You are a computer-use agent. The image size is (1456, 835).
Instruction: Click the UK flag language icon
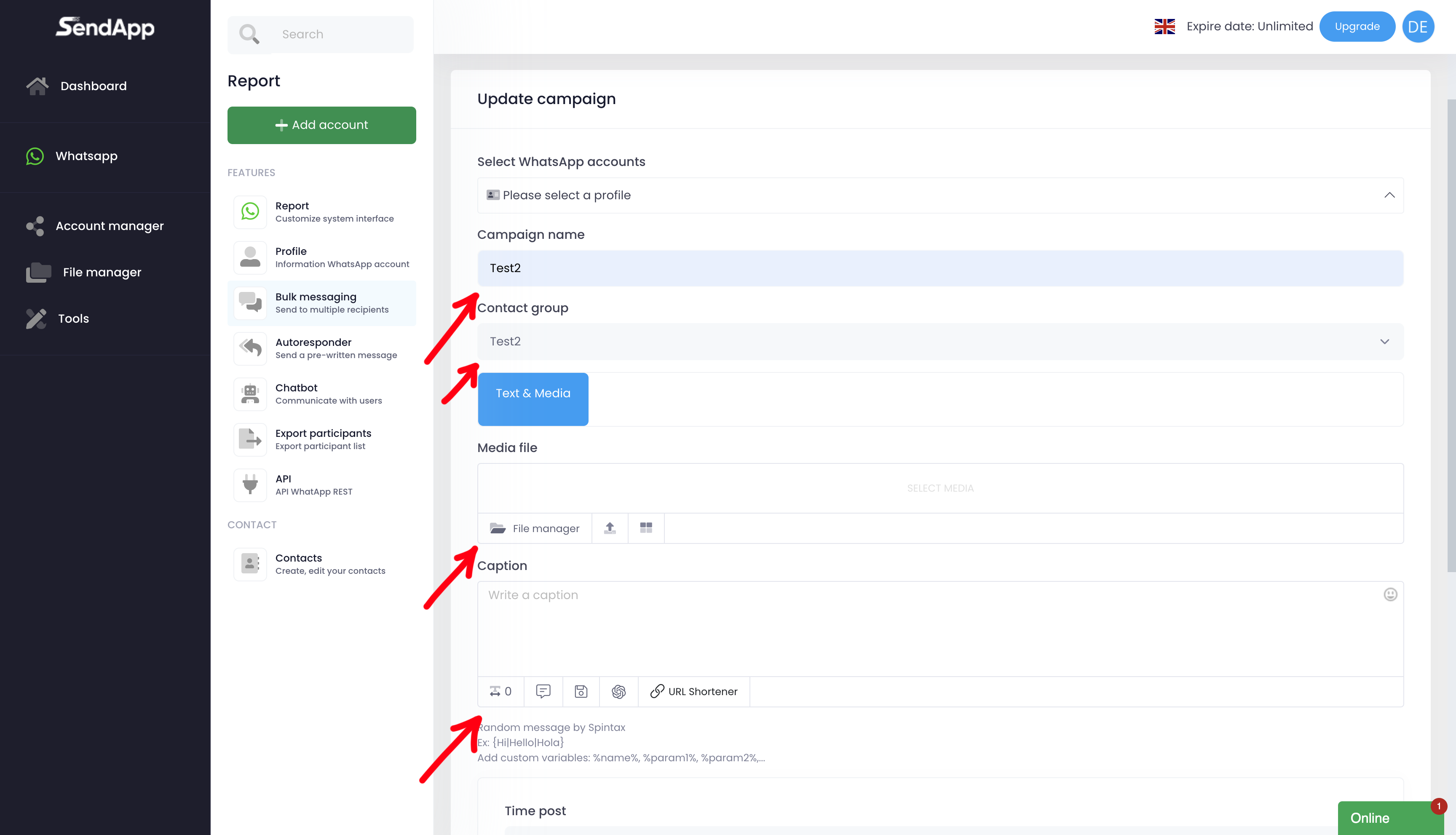point(1164,27)
